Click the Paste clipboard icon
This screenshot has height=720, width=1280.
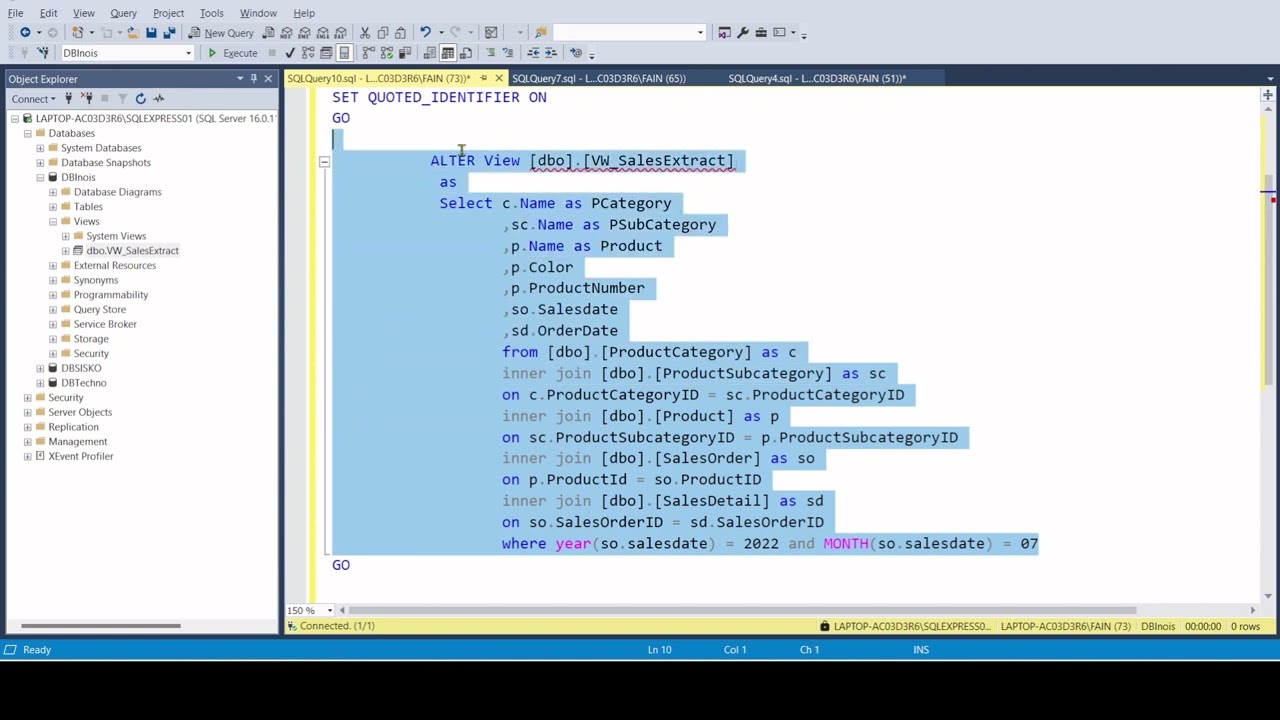coord(400,32)
